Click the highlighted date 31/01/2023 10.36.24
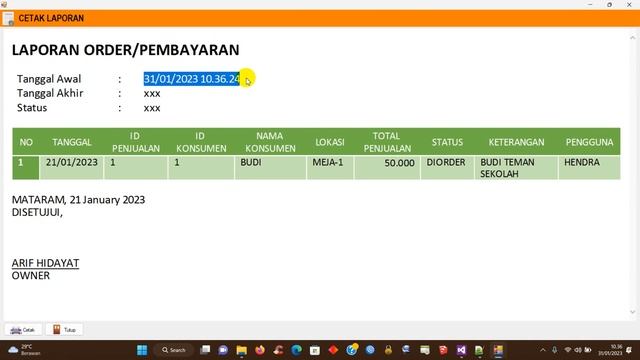Screen dimensions: 640x360 point(192,79)
